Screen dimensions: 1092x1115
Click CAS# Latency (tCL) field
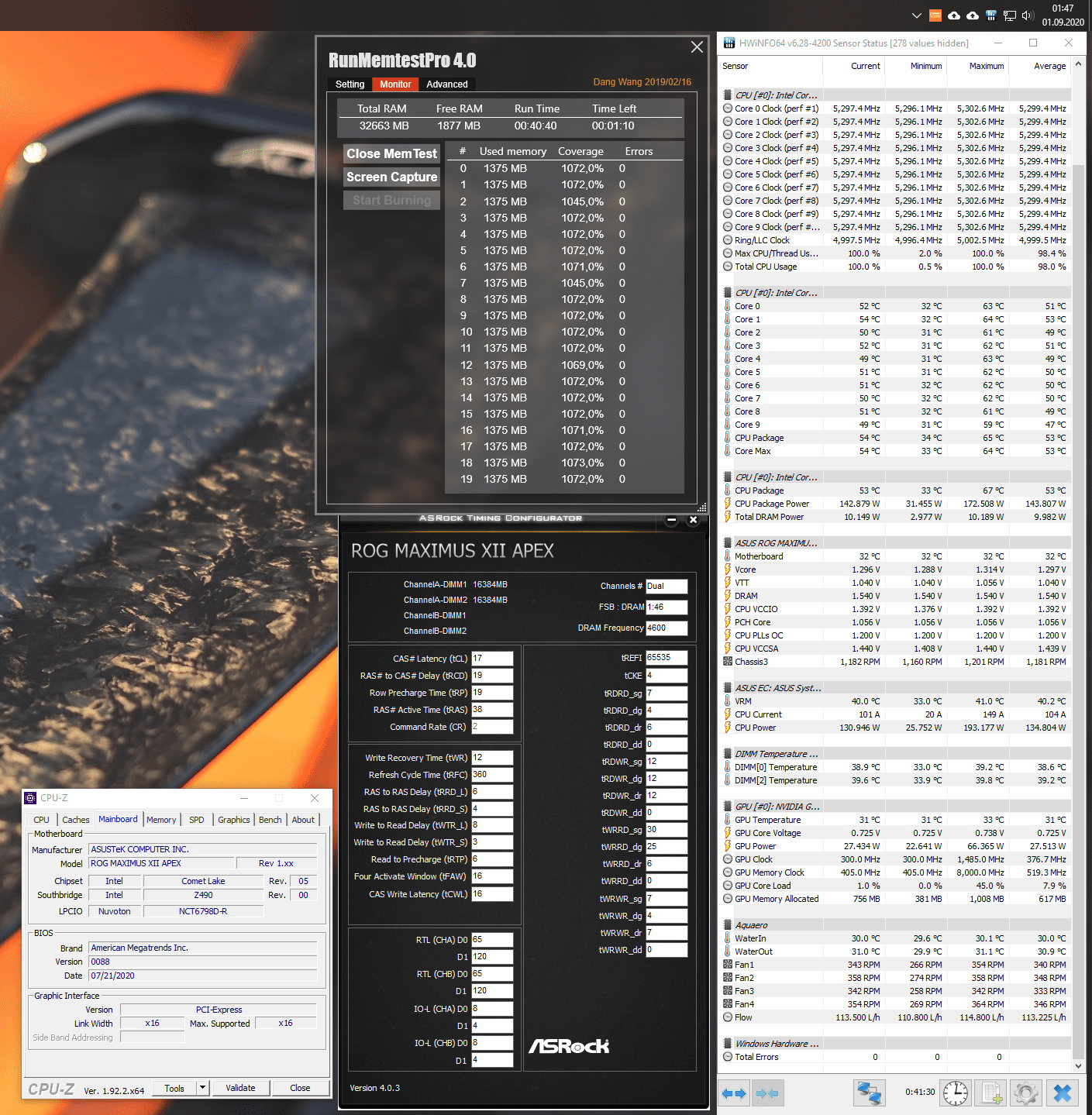point(492,659)
